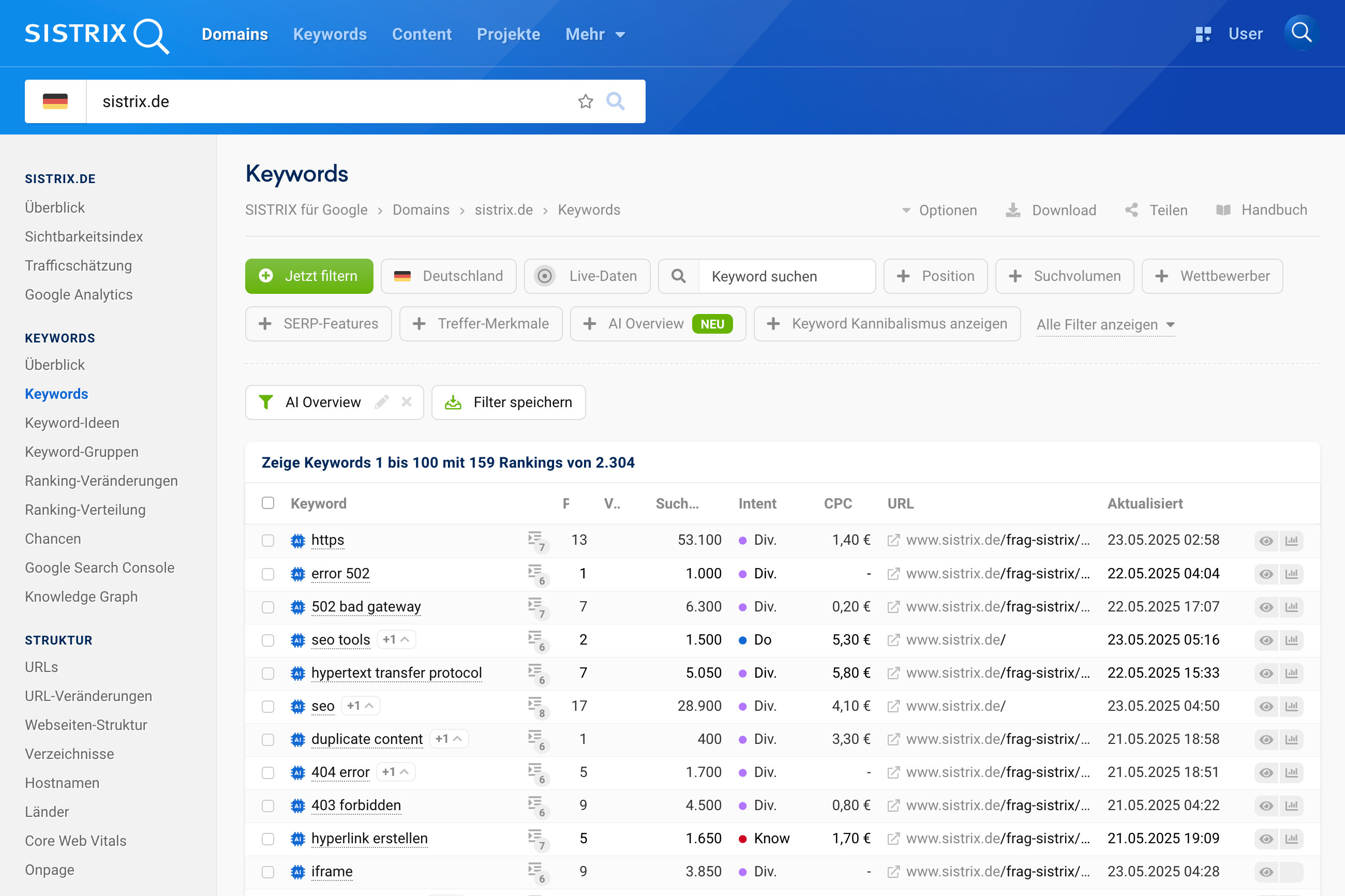This screenshot has width=1345, height=896.
Task: Expand Alle Filter anzeigen dropdown
Action: 1105,324
